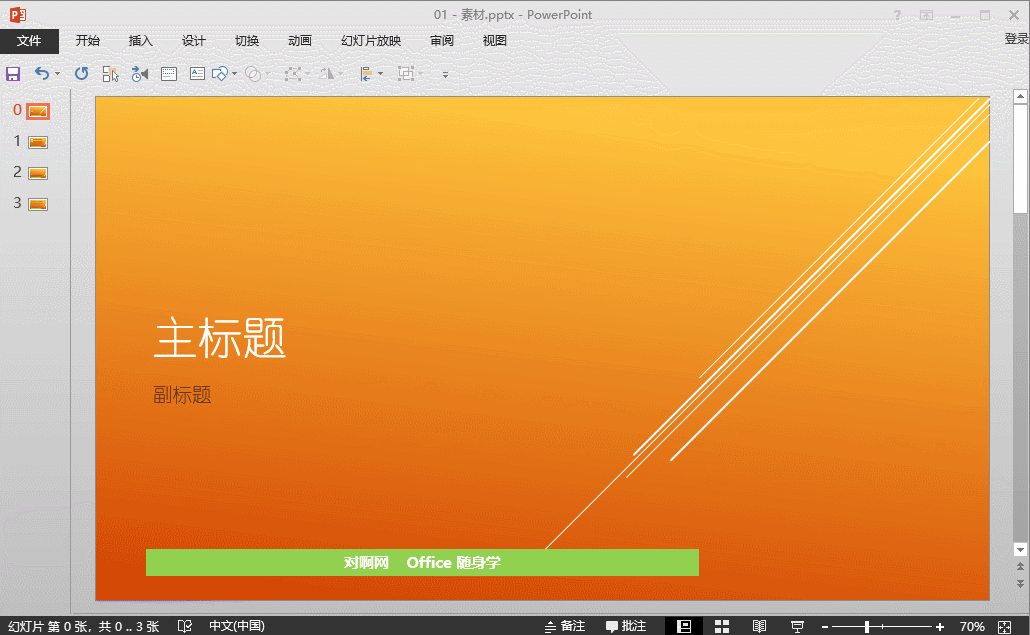This screenshot has height=635, width=1030.
Task: Switch to the 视图 ribbon tab
Action: tap(495, 41)
